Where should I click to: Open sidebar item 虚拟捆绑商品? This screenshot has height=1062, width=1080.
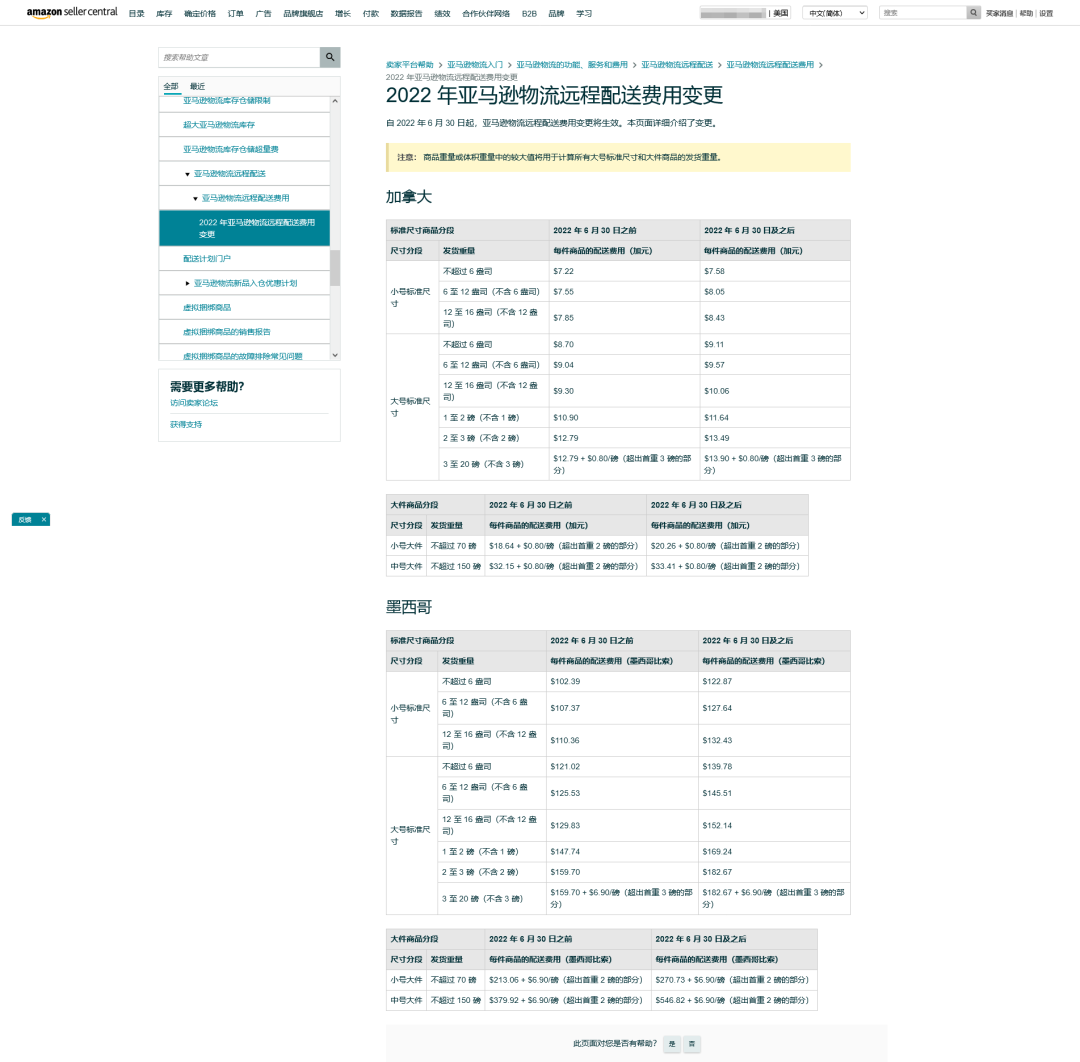pos(207,308)
